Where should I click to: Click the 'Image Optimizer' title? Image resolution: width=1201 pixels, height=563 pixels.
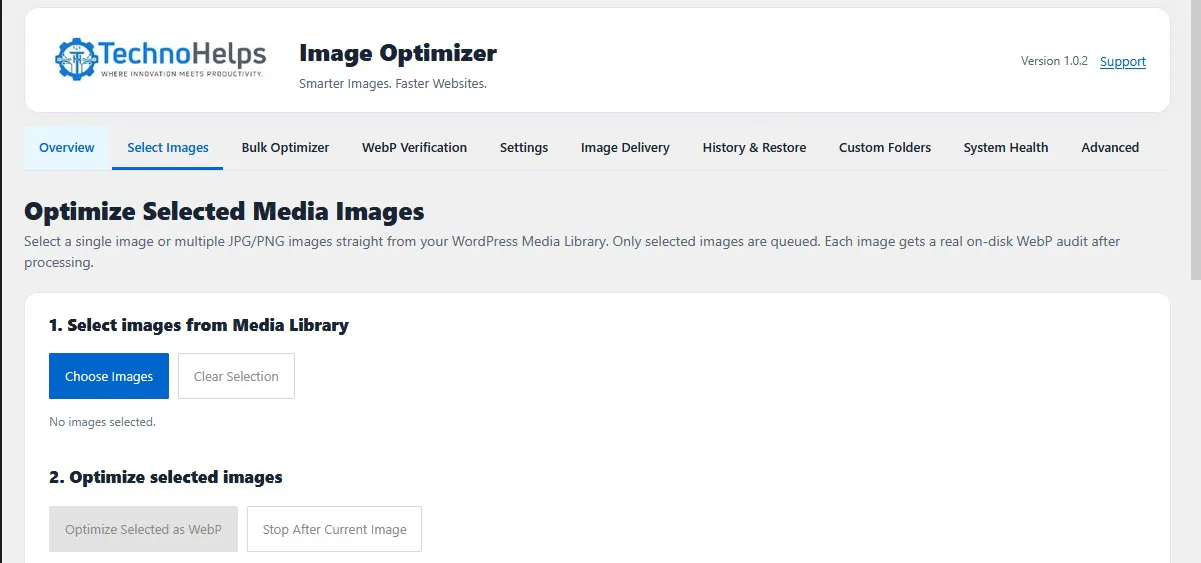(398, 53)
